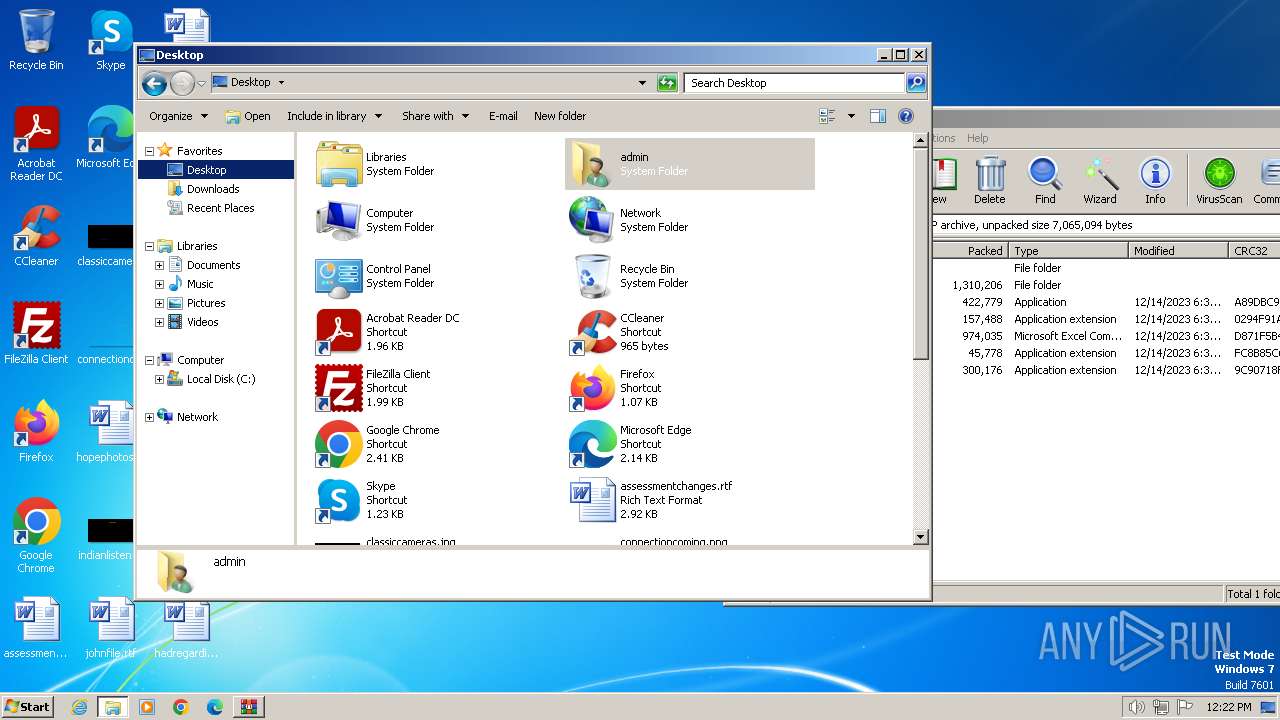
Task: Select Videos library
Action: [x=202, y=322]
